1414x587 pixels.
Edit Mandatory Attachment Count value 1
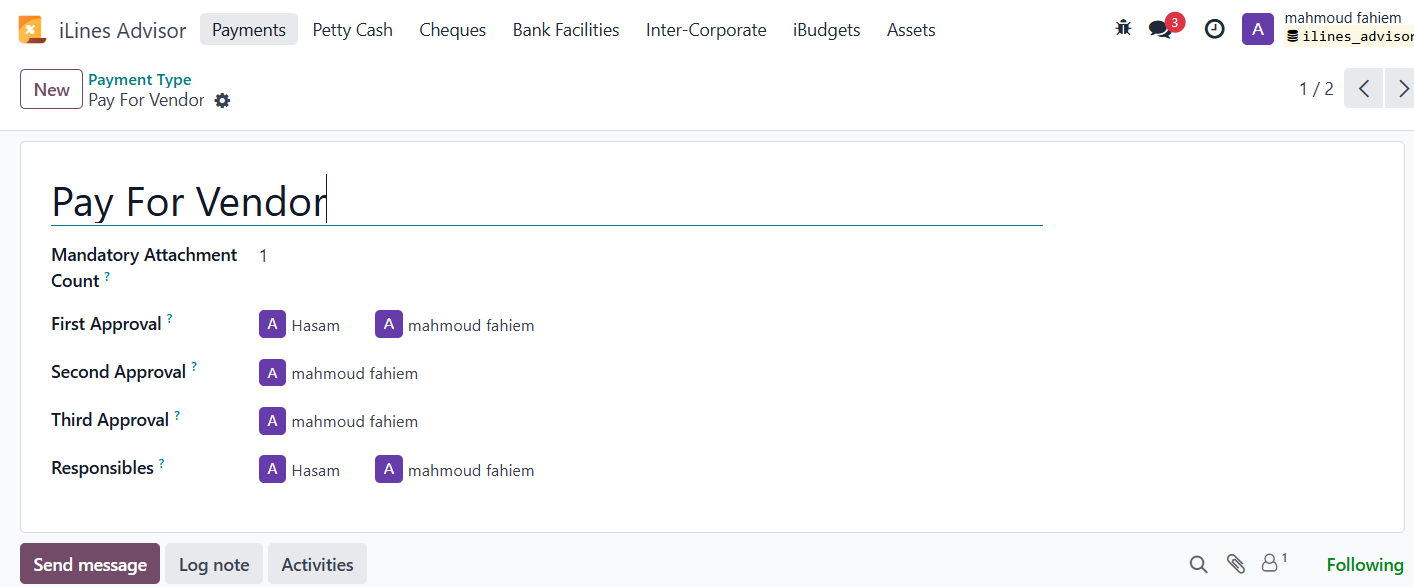[x=263, y=256]
